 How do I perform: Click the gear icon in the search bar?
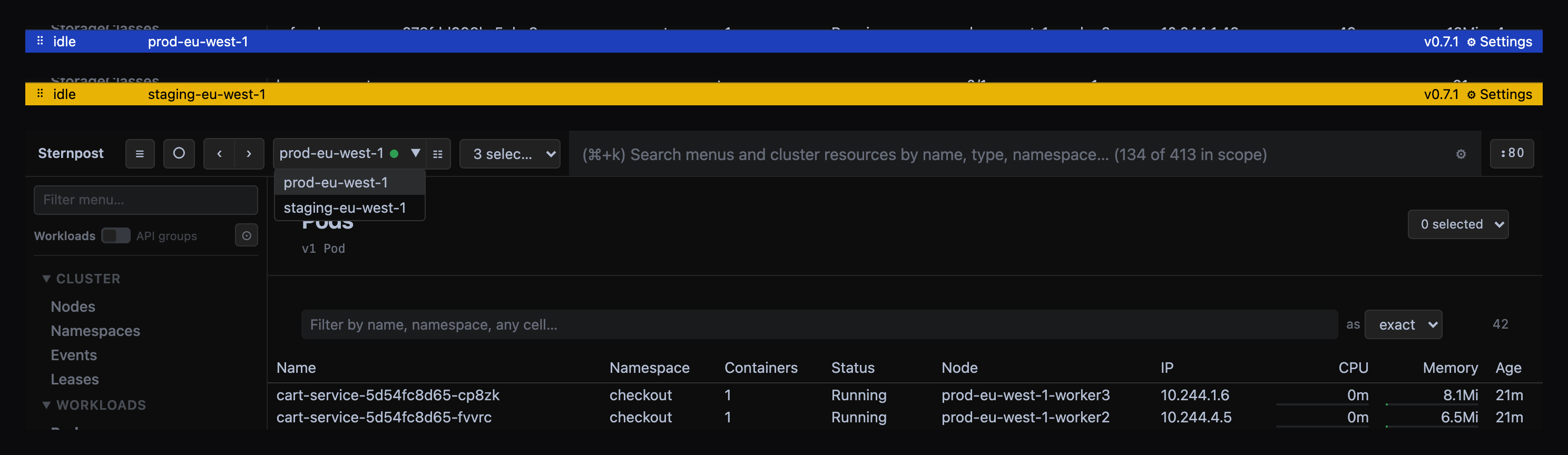click(x=1461, y=154)
